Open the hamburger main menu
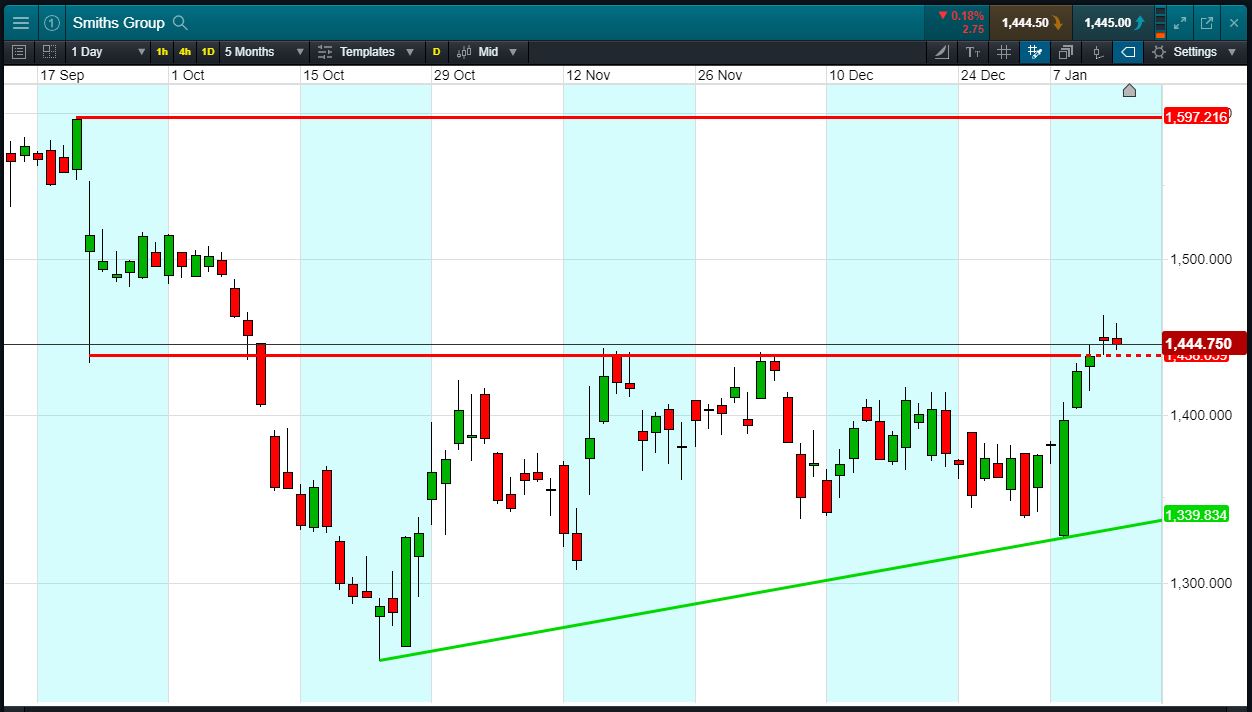The width and height of the screenshot is (1252, 712). [x=21, y=22]
